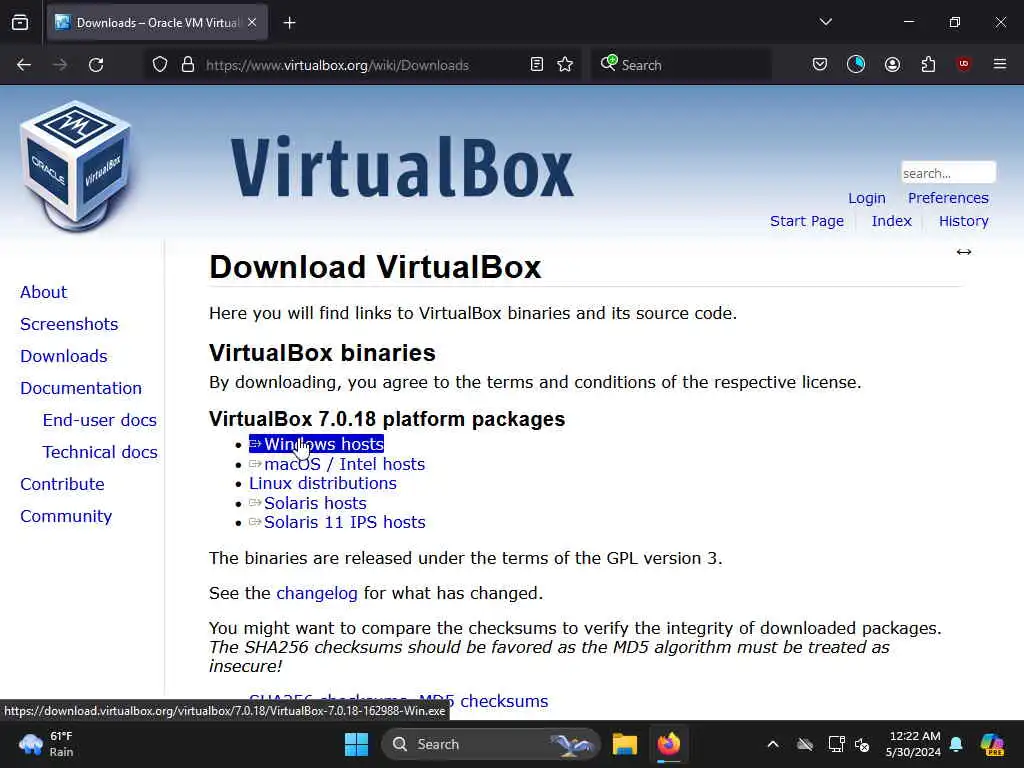Reload the current page
Screen dimensions: 1024x768
coord(96,65)
